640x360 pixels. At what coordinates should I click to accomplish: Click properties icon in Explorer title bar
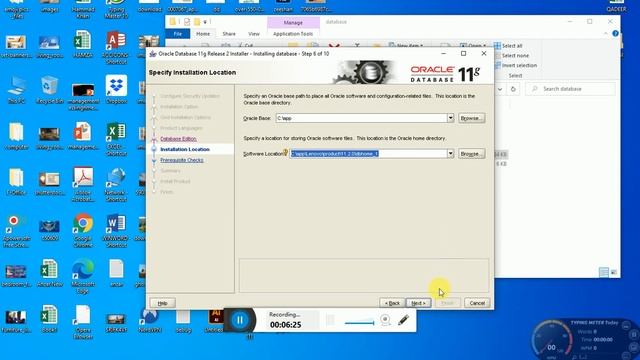(187, 22)
